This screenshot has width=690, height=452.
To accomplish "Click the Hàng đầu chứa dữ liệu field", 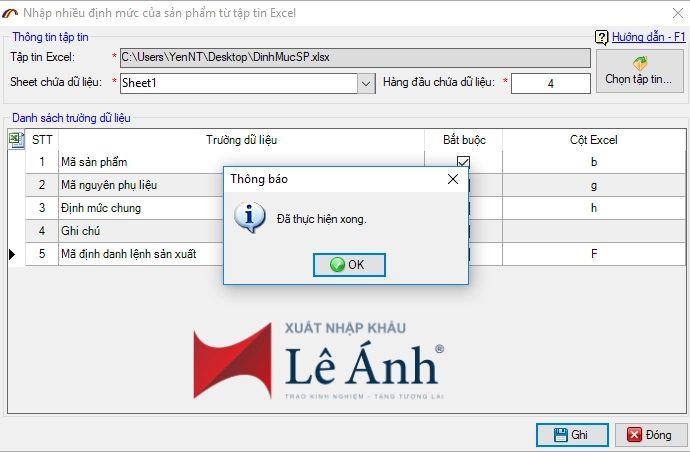I will 550,83.
